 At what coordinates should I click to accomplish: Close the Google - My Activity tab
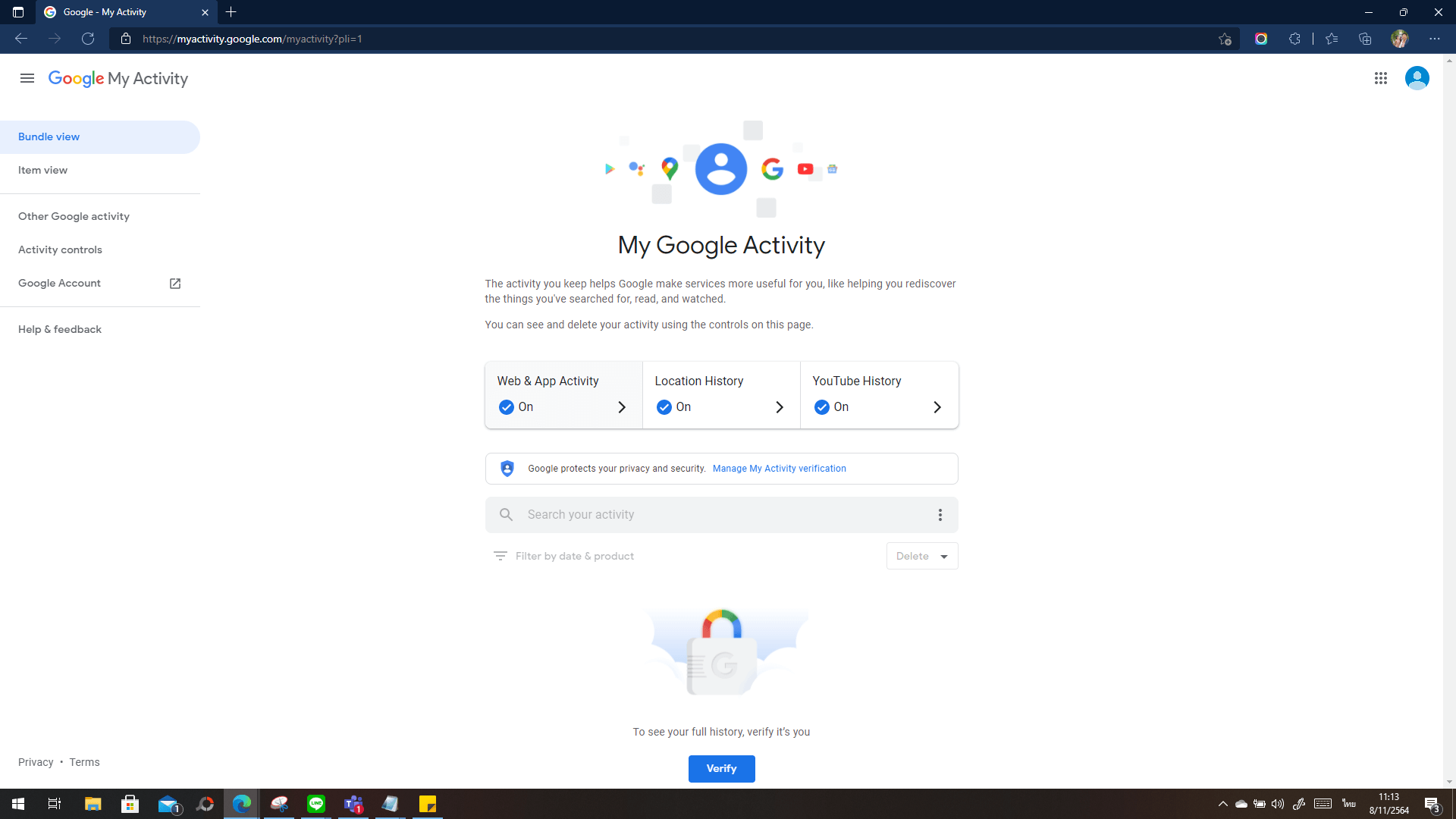(205, 12)
